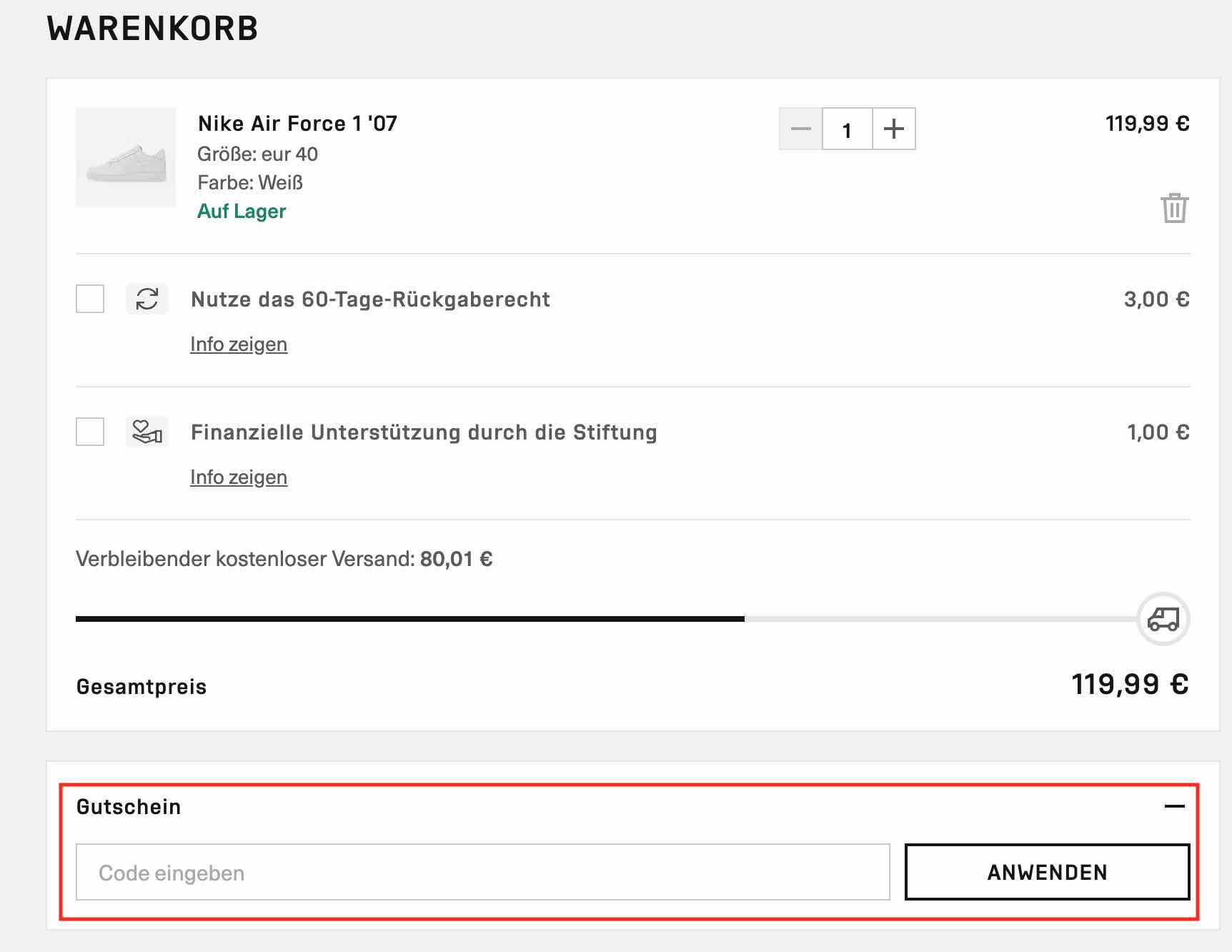The height and width of the screenshot is (952, 1232).
Task: Remove item using the trash icon
Action: tap(1174, 208)
